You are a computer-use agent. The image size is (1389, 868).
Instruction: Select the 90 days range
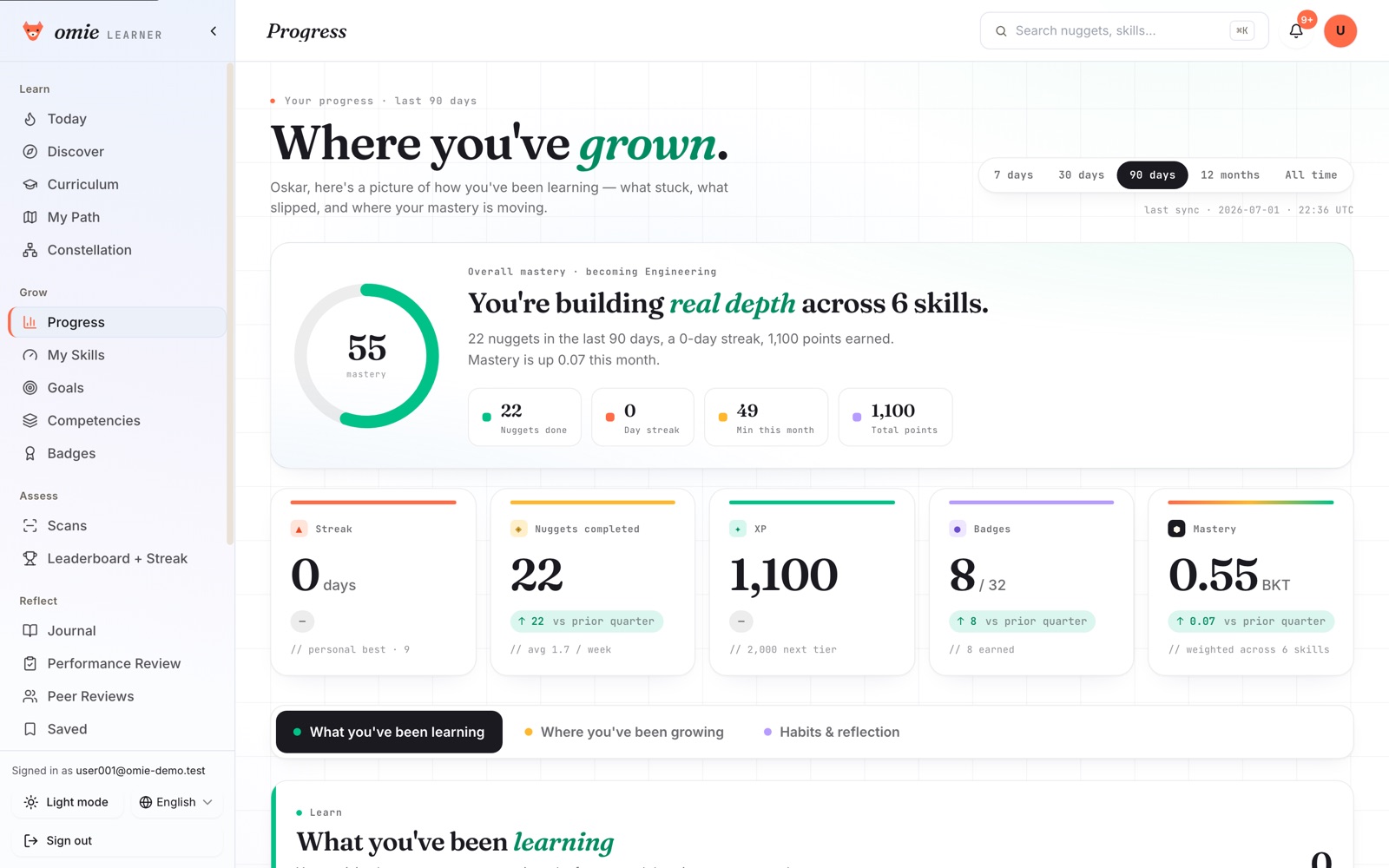(x=1152, y=174)
